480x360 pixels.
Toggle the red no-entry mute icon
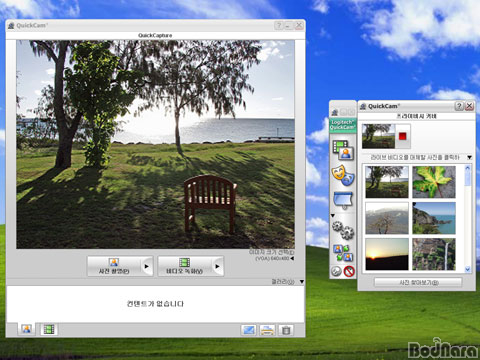point(349,271)
